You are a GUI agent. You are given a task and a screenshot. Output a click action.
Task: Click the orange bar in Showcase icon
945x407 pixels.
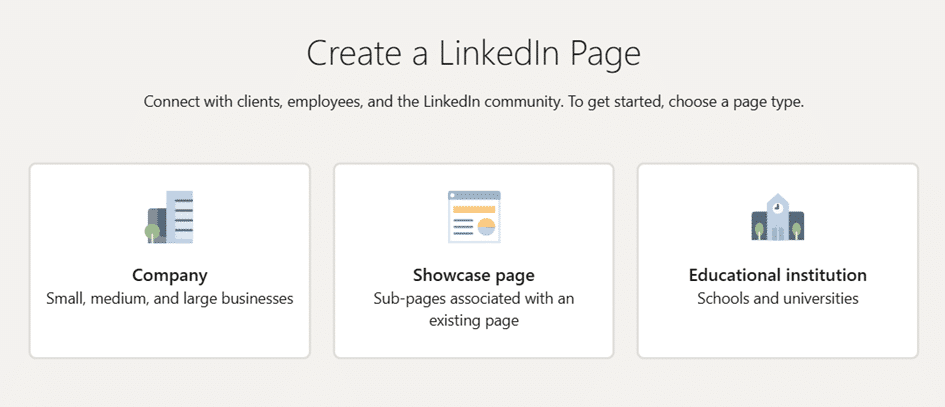pyautogui.click(x=474, y=209)
